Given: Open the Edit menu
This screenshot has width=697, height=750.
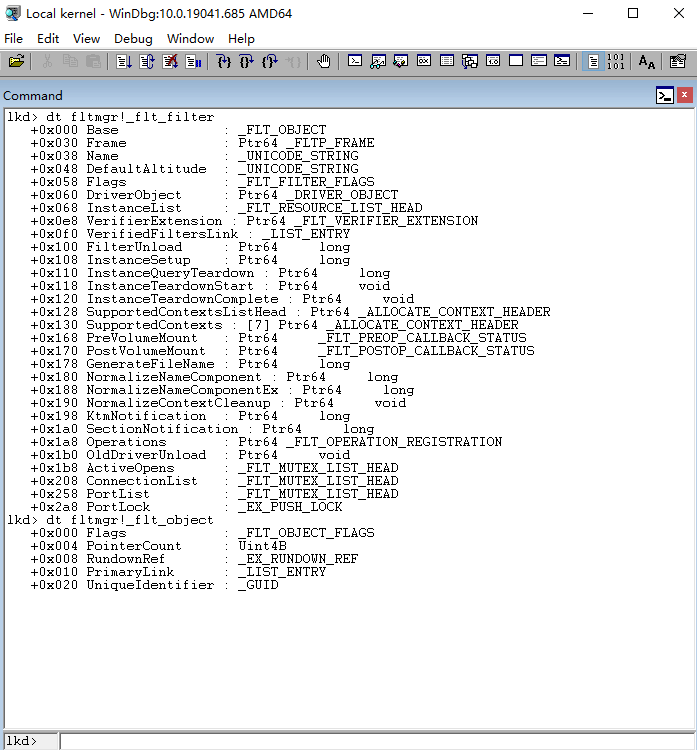Looking at the screenshot, I should [x=48, y=39].
